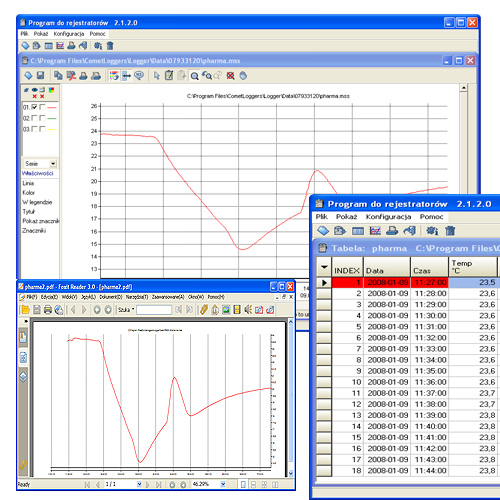Open Narzędzia(T) menu in Foxit Reader
This screenshot has height=500, width=500.
pos(137,297)
